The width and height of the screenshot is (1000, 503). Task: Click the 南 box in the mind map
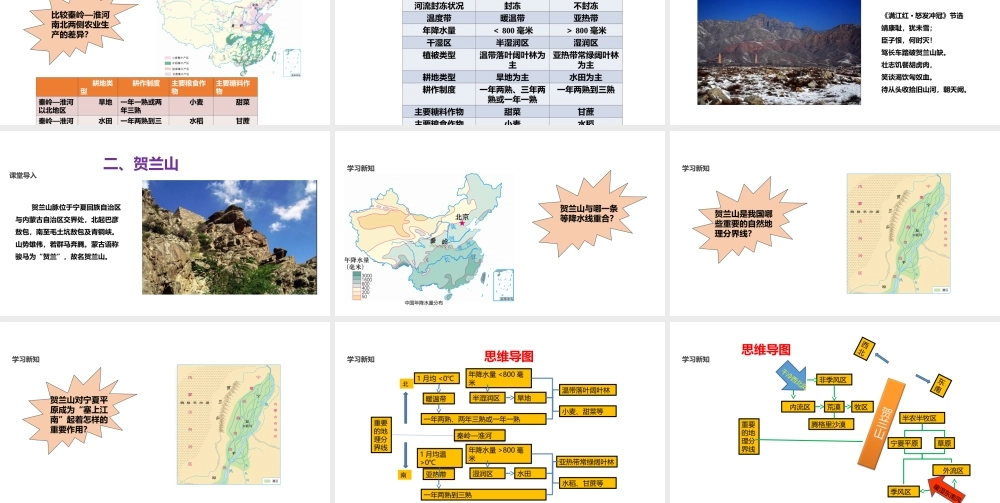[405, 474]
